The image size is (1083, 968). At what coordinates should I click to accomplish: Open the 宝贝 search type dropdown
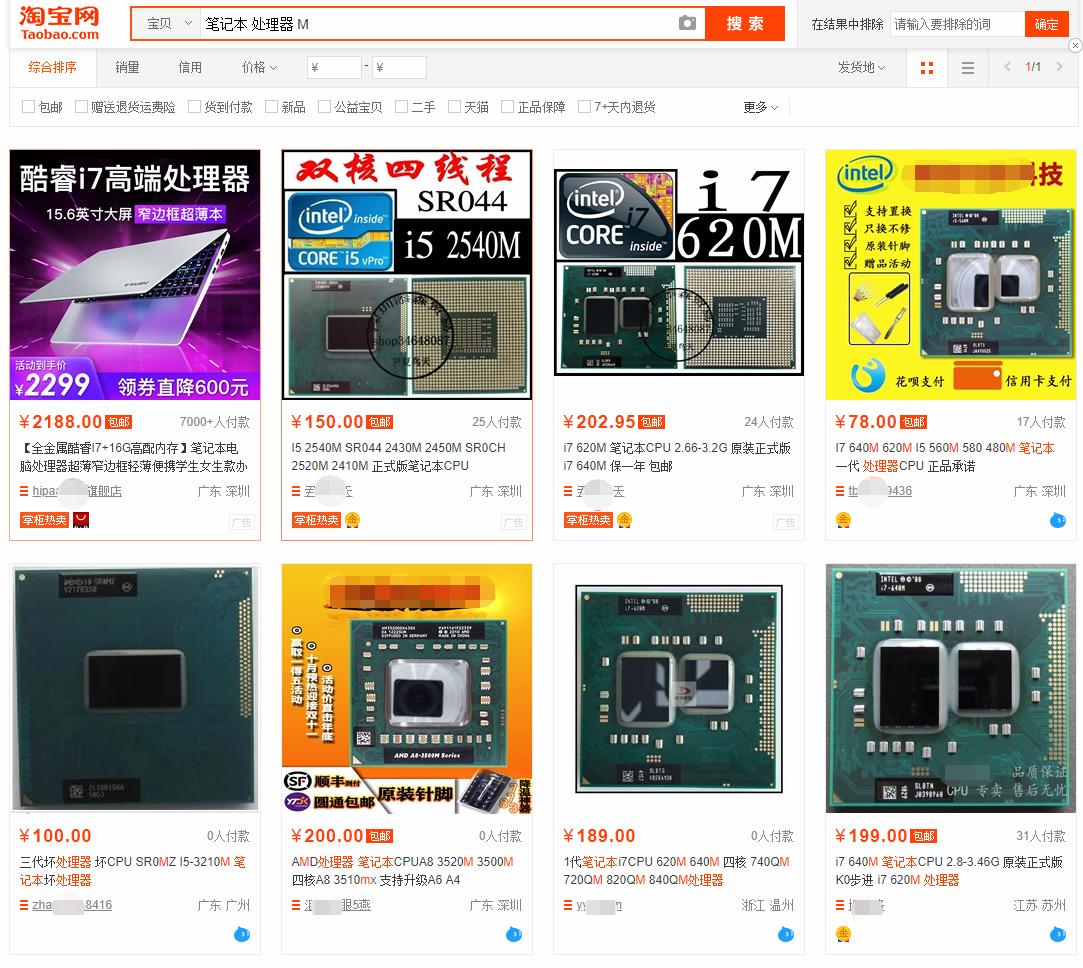[168, 23]
